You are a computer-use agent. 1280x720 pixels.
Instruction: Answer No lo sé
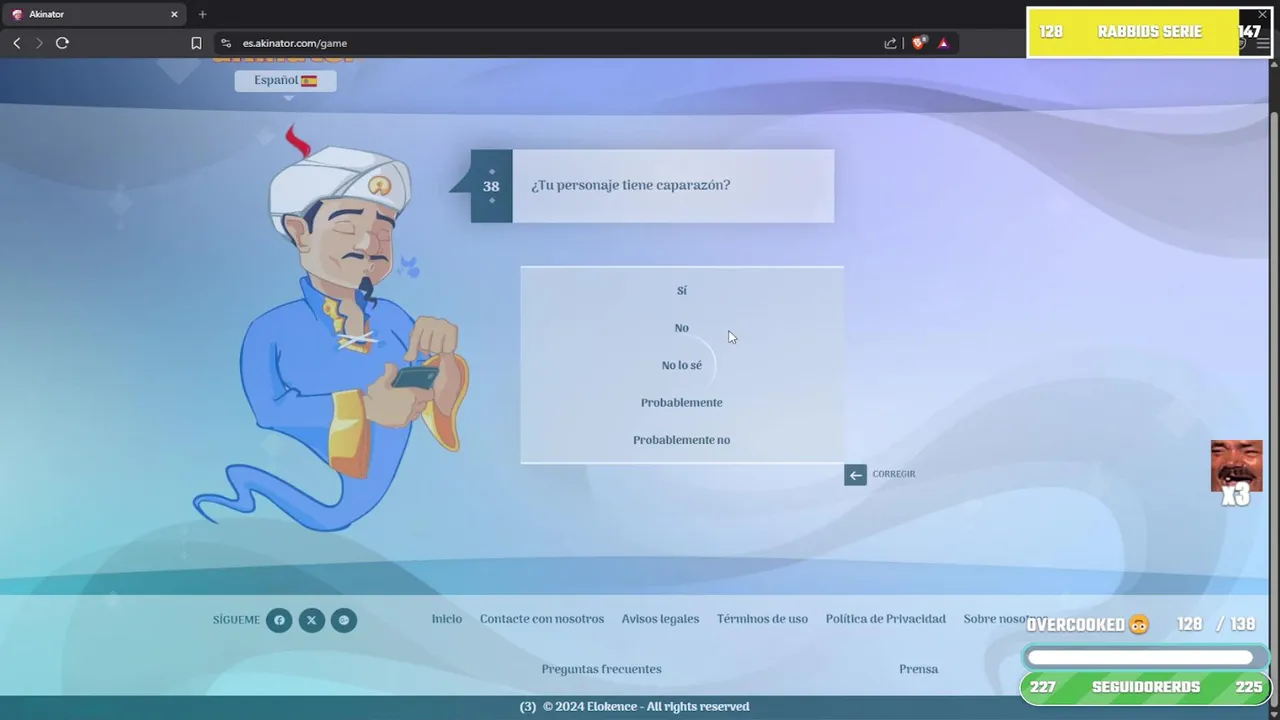[682, 365]
